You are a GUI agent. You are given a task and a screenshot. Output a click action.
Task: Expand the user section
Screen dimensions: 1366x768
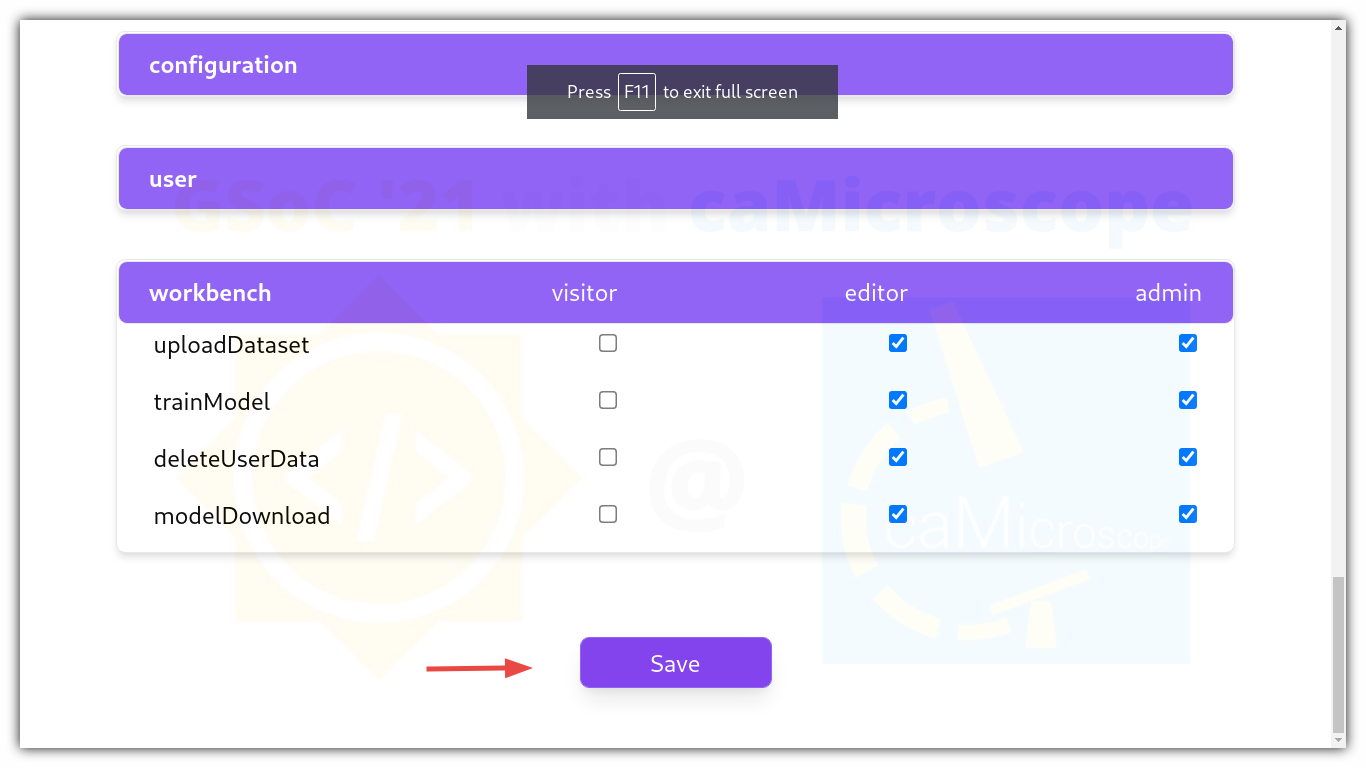click(x=675, y=179)
